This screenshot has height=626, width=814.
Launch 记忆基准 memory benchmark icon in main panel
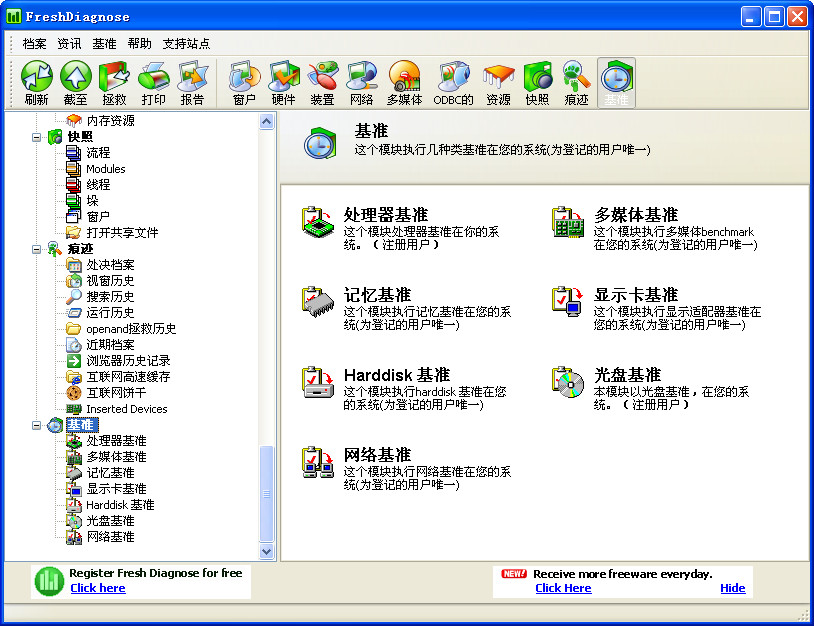(x=318, y=302)
